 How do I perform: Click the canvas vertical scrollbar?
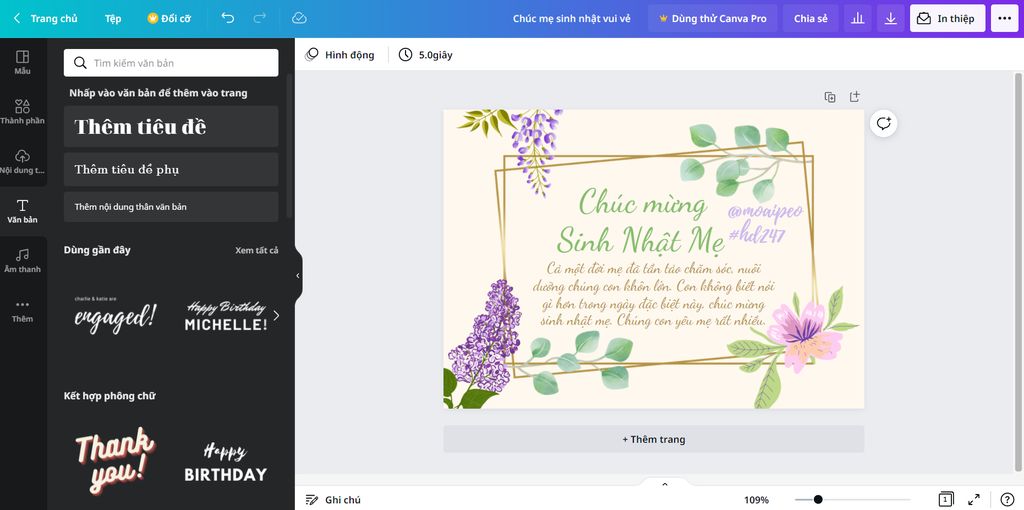click(1019, 271)
